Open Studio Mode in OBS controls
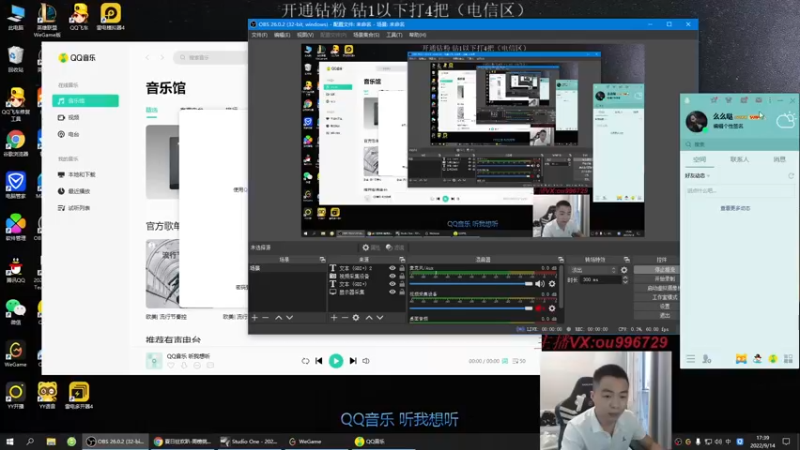The width and height of the screenshot is (800, 450). [656, 297]
